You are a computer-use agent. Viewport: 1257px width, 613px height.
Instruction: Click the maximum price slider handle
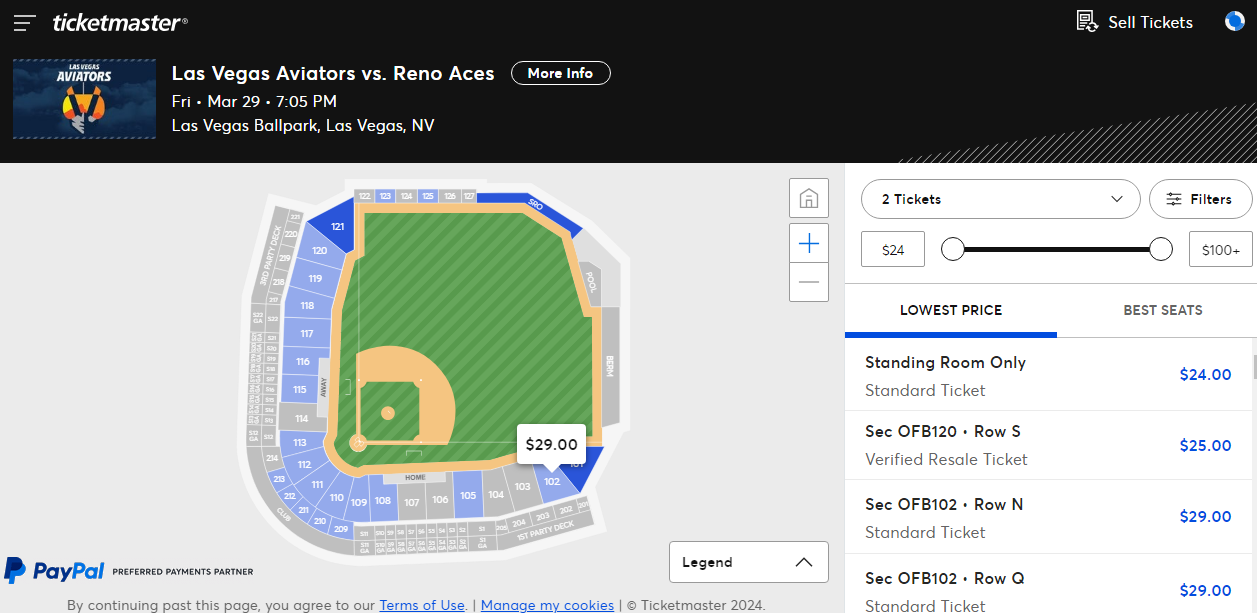pyautogui.click(x=1161, y=249)
